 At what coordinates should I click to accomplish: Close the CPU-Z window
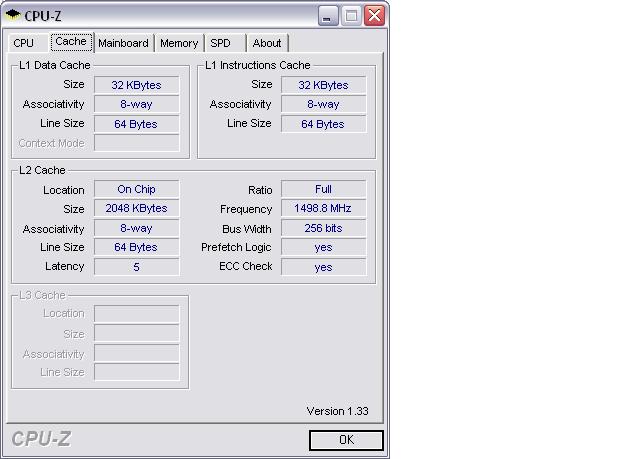click(374, 16)
